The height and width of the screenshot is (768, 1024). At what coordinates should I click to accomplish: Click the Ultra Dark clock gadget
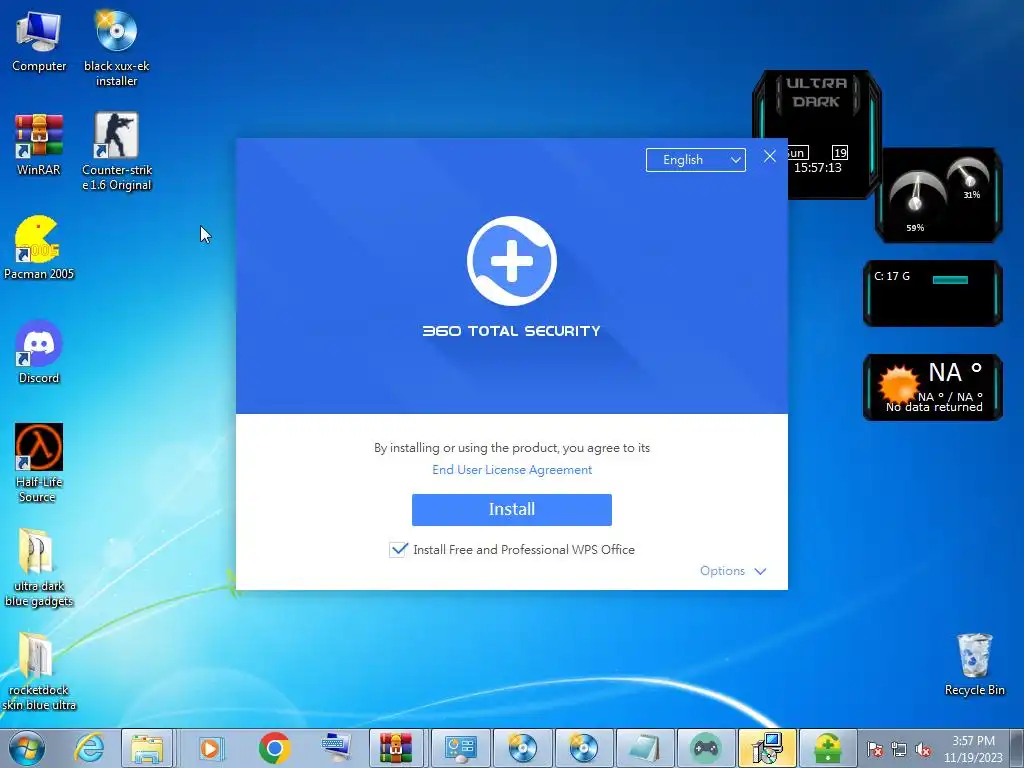pos(817,135)
